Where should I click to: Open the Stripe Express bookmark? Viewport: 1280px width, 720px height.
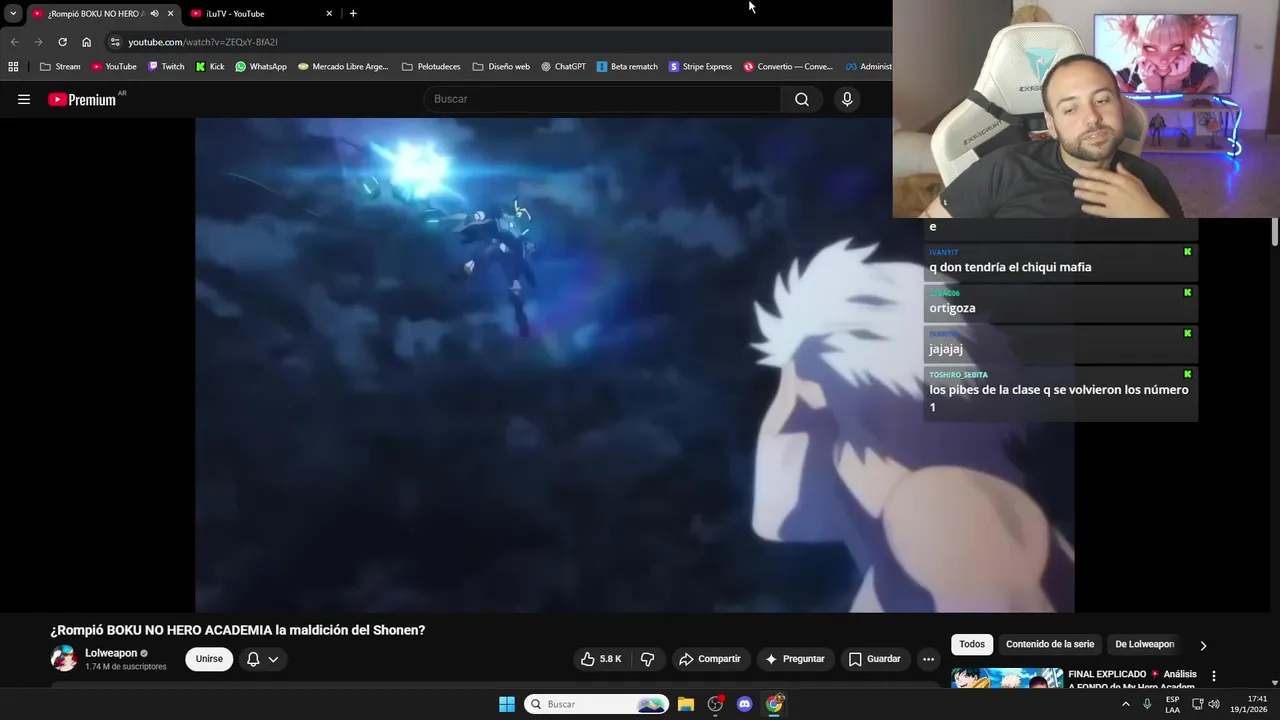pyautogui.click(x=700, y=67)
